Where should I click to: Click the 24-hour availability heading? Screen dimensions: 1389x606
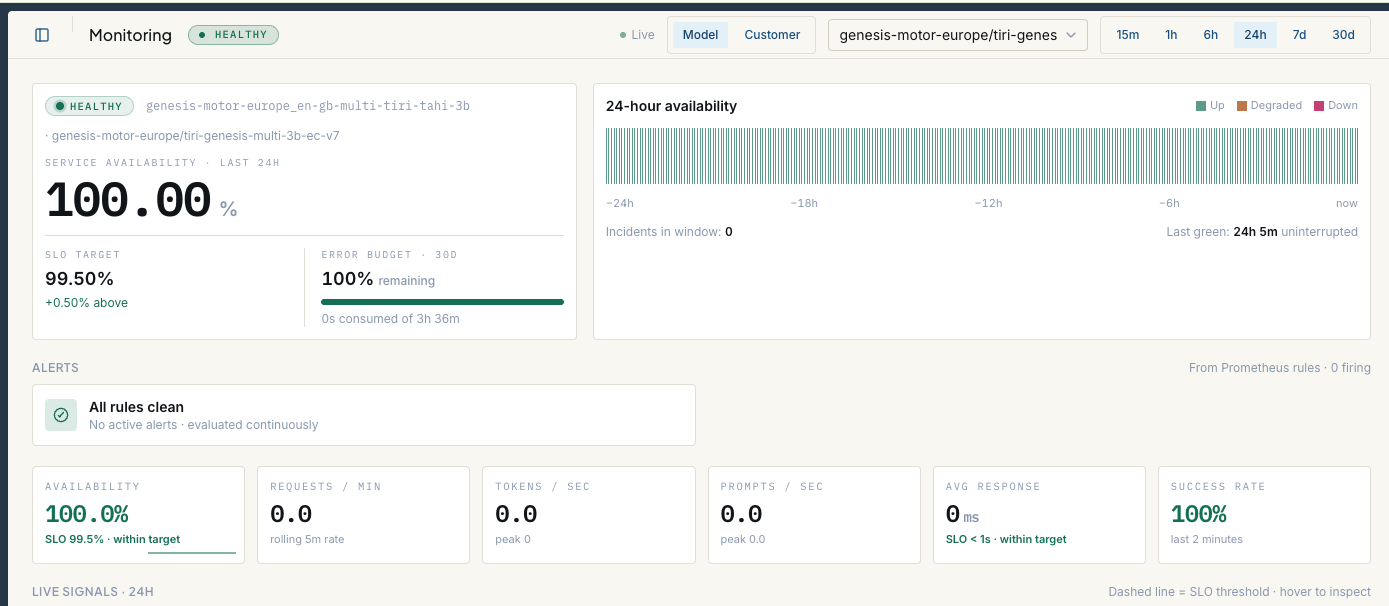(671, 106)
